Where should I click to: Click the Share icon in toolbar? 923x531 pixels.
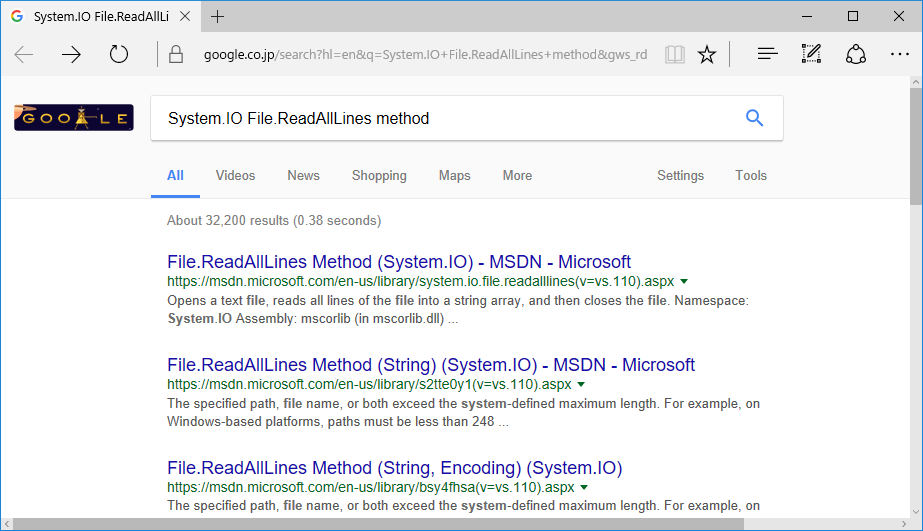click(855, 55)
